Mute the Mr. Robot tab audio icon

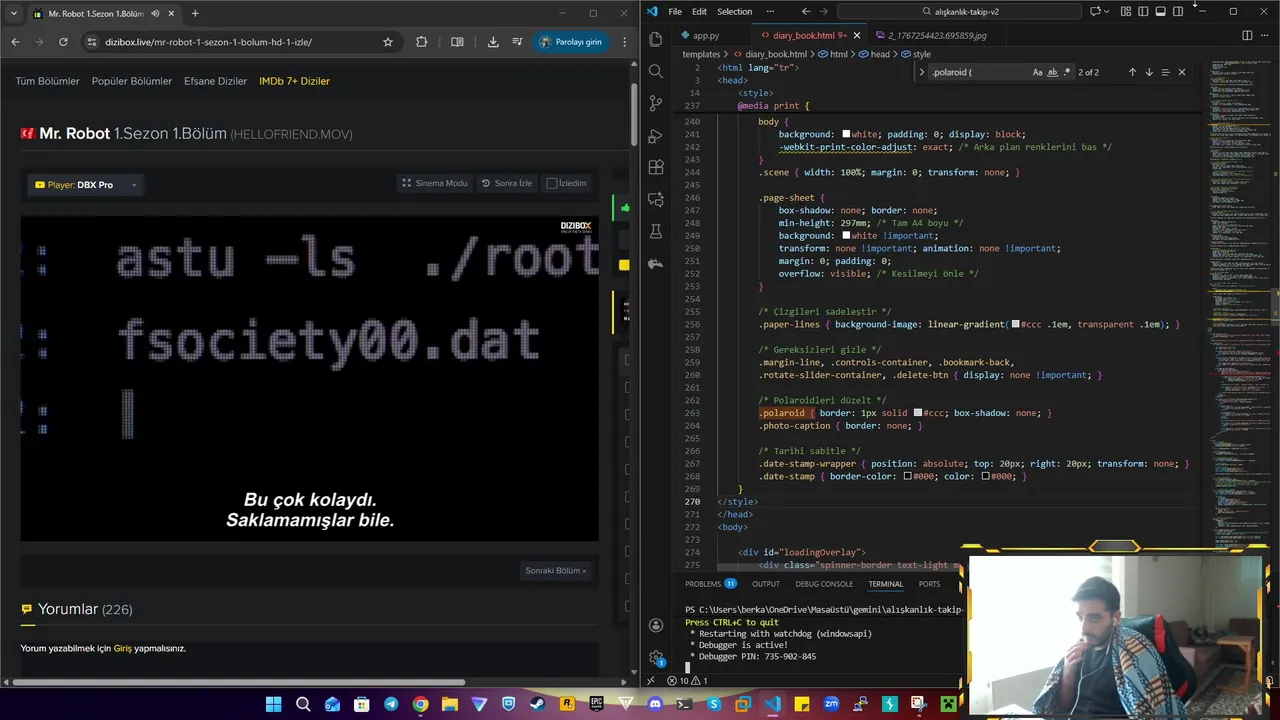point(155,13)
